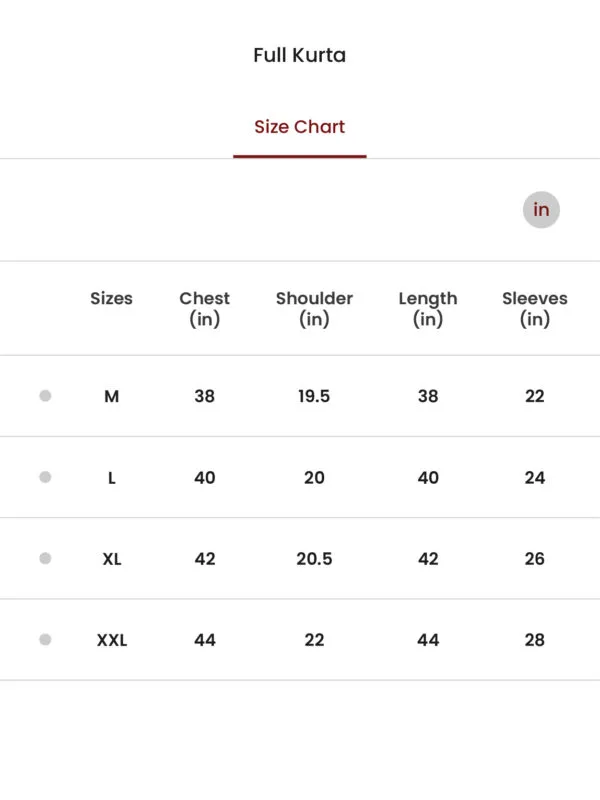Select the radio dot for size M
The width and height of the screenshot is (600, 800).
tap(45, 396)
